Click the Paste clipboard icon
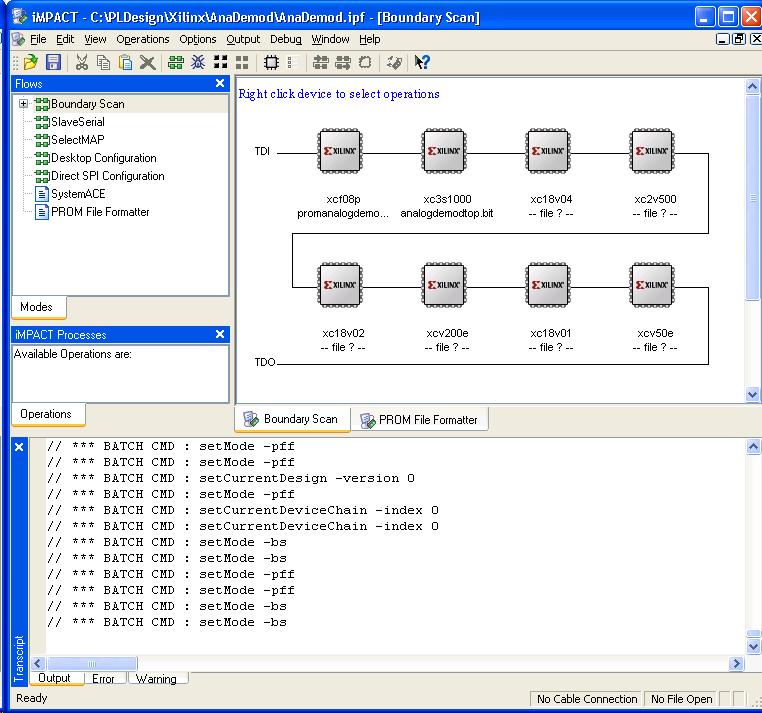The height and width of the screenshot is (713, 762). point(125,62)
